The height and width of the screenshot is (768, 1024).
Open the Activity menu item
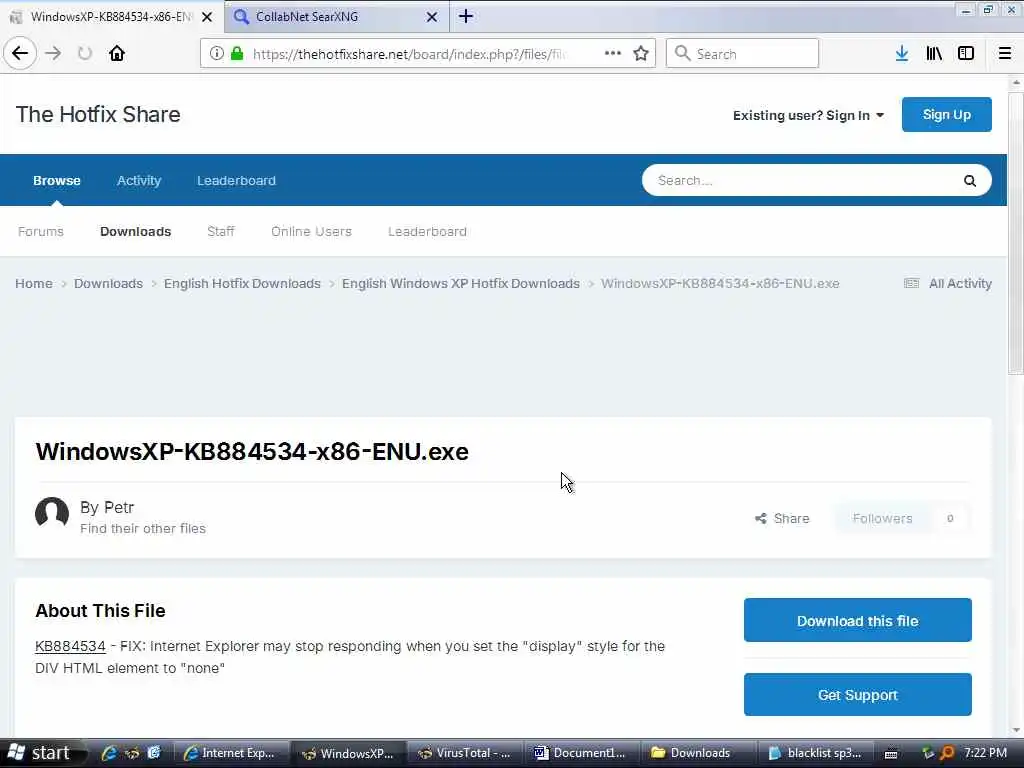coord(138,181)
